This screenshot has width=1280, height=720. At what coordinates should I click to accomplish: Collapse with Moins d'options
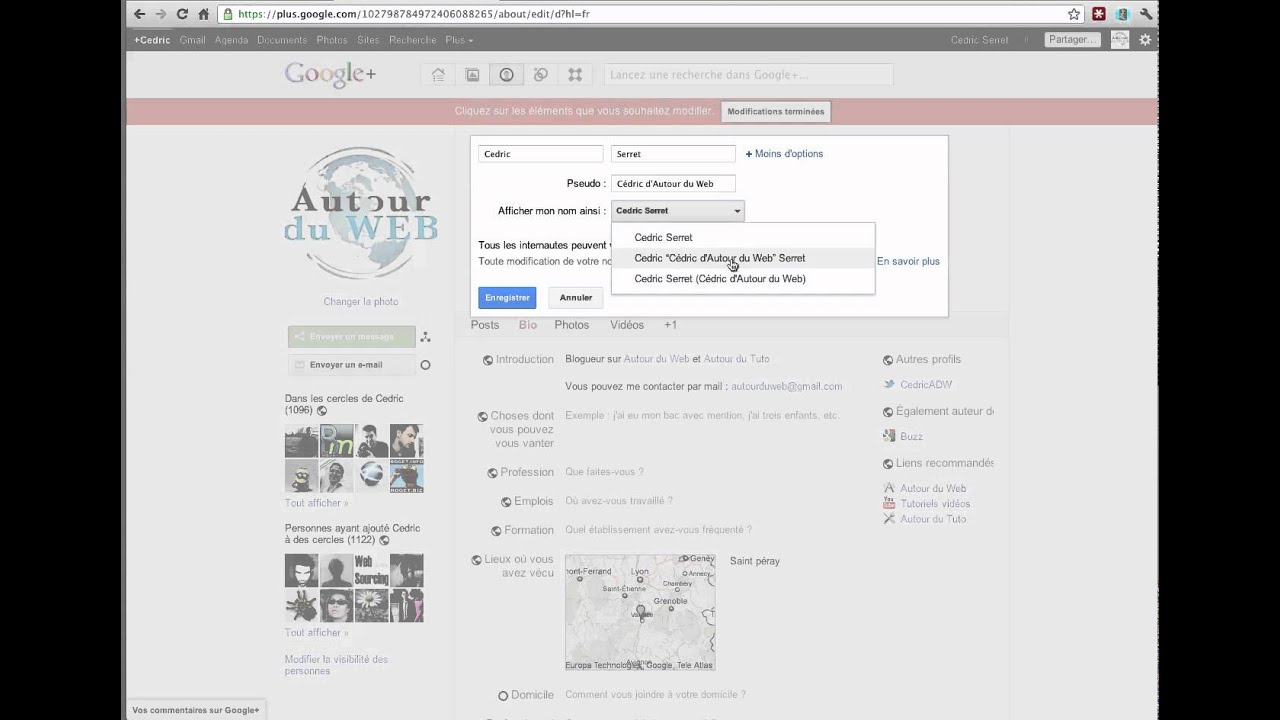tap(784, 154)
